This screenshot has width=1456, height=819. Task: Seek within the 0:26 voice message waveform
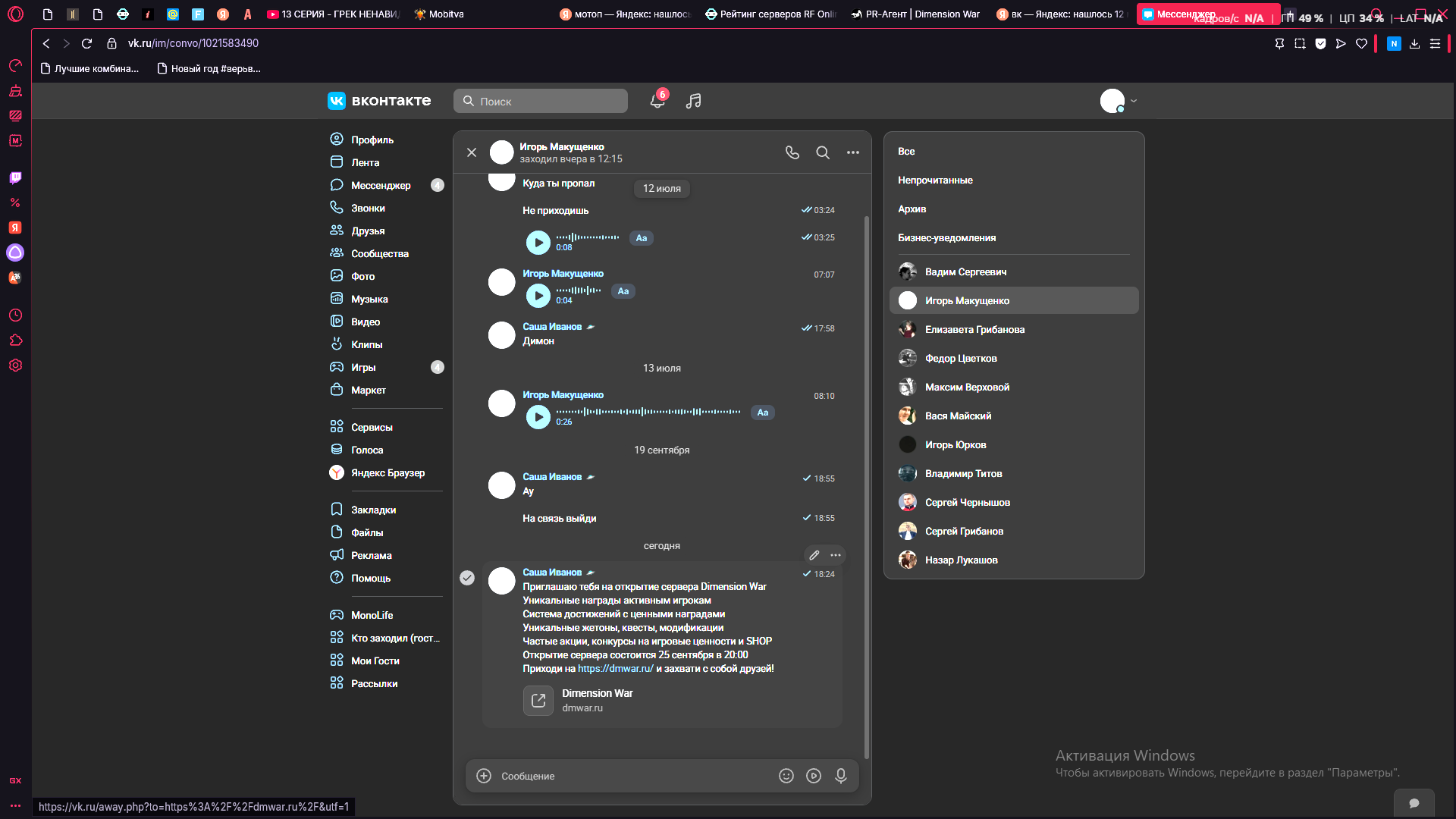(x=648, y=412)
